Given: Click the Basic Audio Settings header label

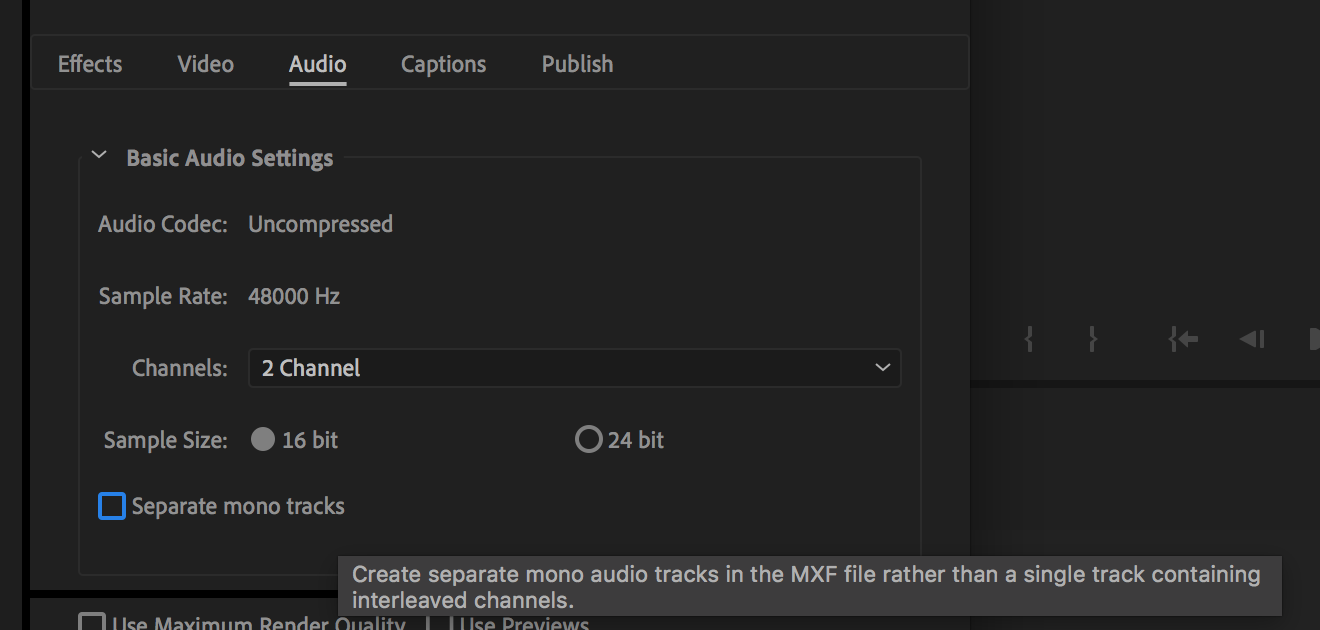Looking at the screenshot, I should point(229,158).
